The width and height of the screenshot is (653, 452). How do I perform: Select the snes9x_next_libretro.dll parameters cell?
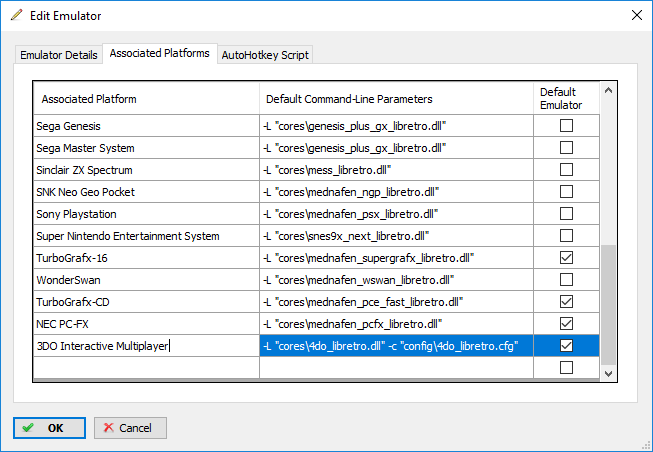[396, 236]
